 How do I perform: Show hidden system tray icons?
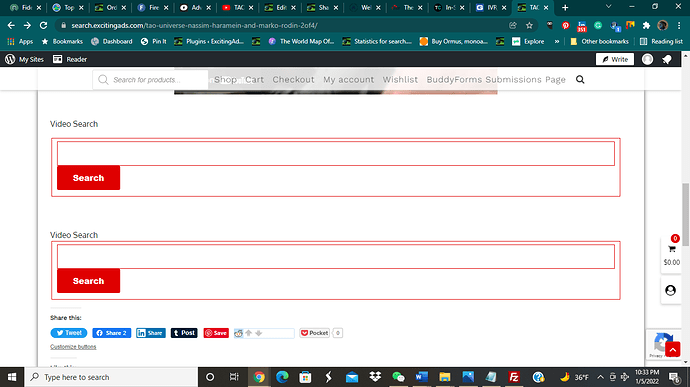point(600,377)
